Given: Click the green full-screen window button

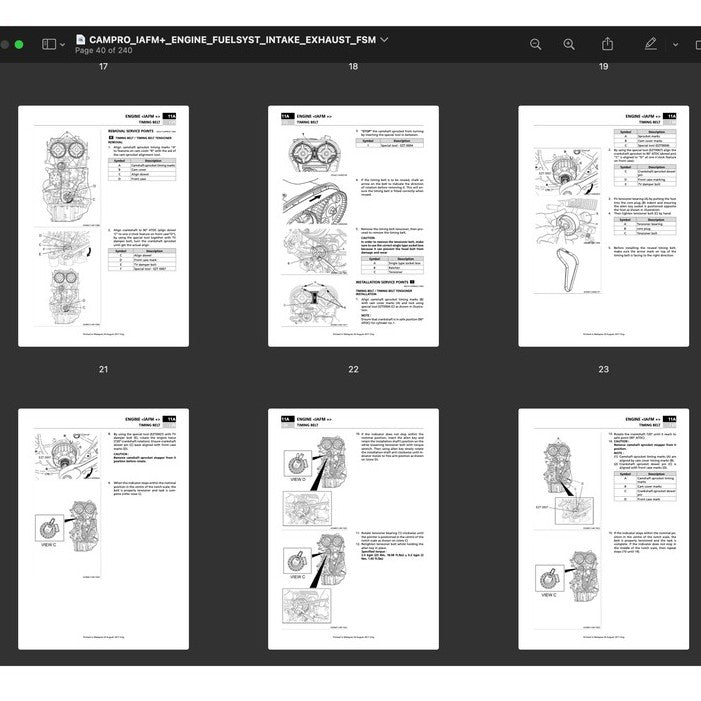Looking at the screenshot, I should click(x=19, y=44).
